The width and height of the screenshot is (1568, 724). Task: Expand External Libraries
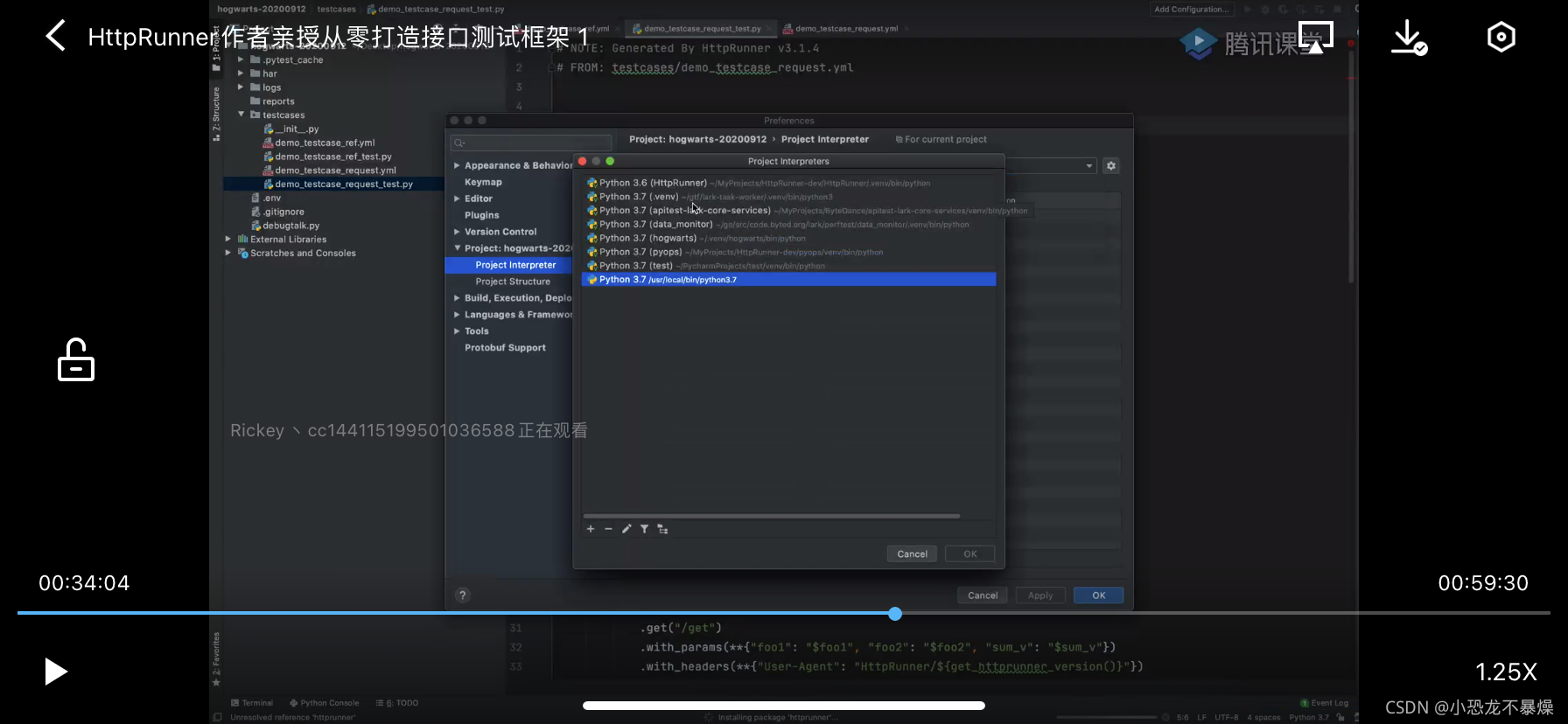point(228,239)
